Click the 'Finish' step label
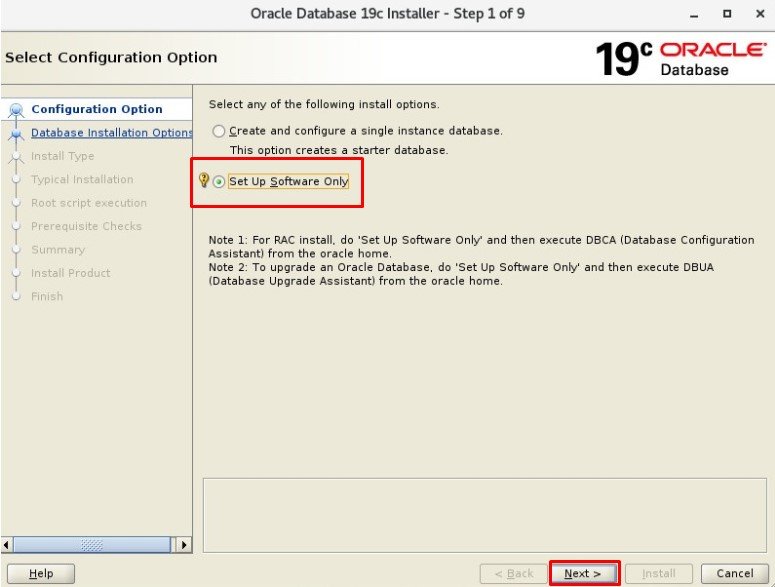This screenshot has width=775, height=587. coord(47,296)
